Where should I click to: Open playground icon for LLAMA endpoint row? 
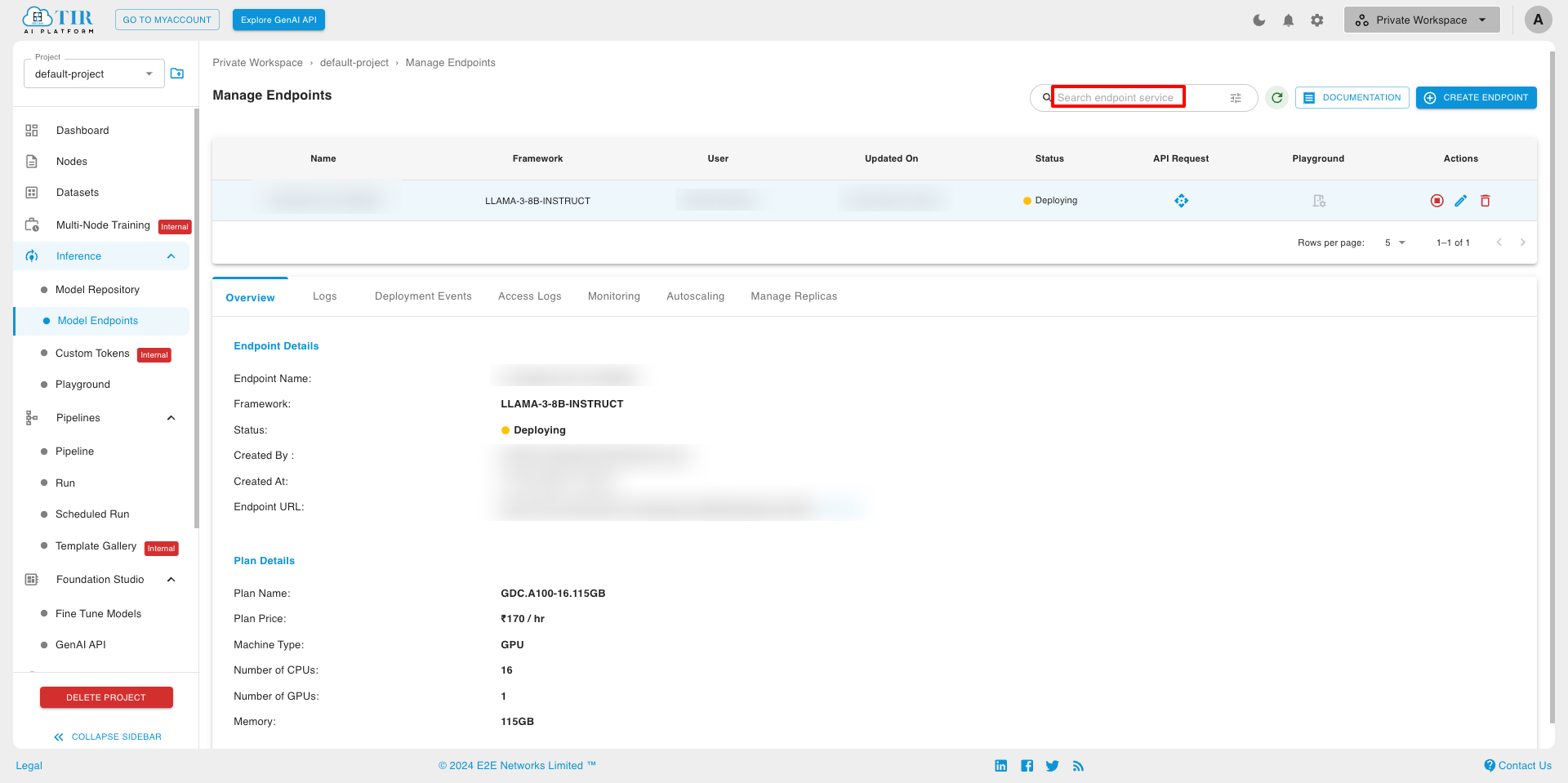1319,201
